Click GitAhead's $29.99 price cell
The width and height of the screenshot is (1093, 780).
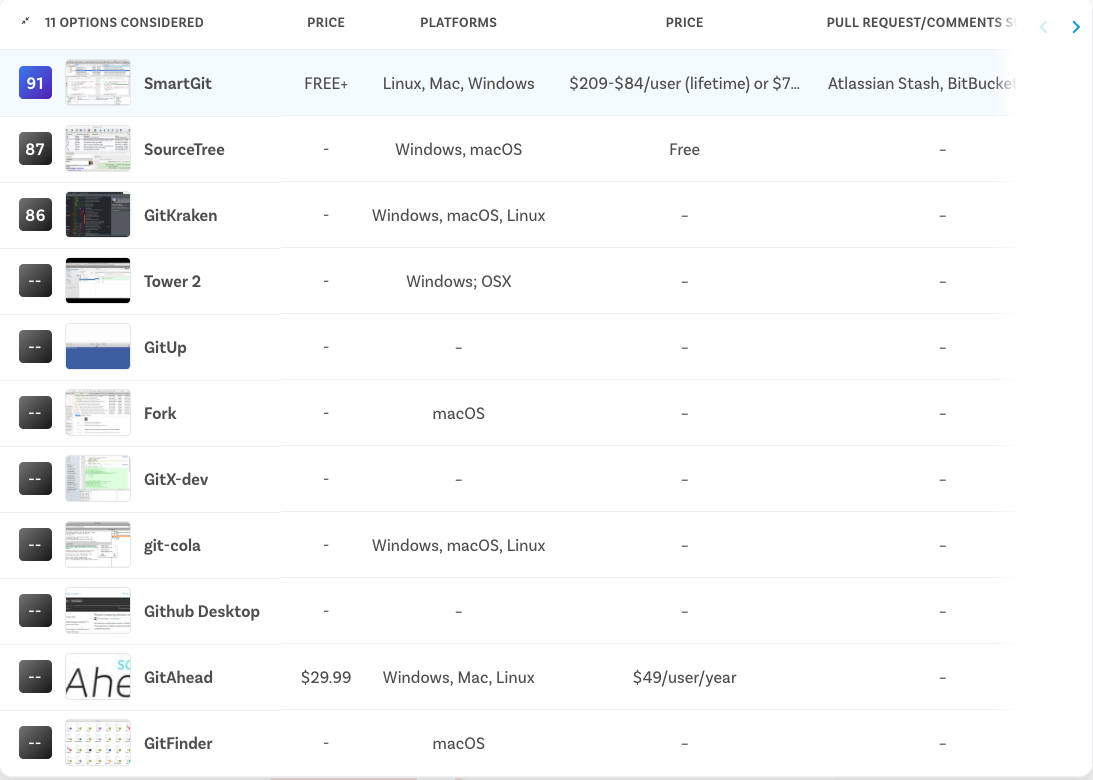(326, 678)
